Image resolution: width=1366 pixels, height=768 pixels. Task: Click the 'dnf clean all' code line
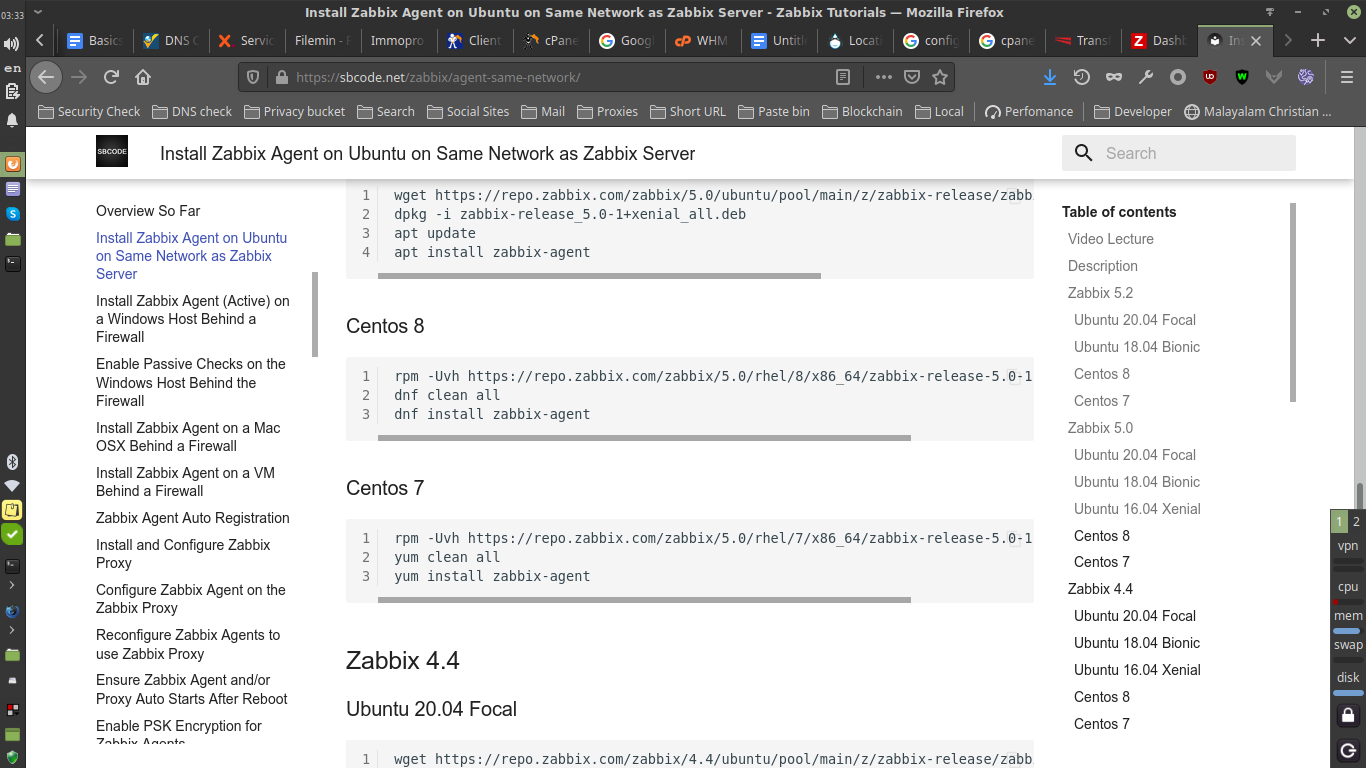point(447,395)
